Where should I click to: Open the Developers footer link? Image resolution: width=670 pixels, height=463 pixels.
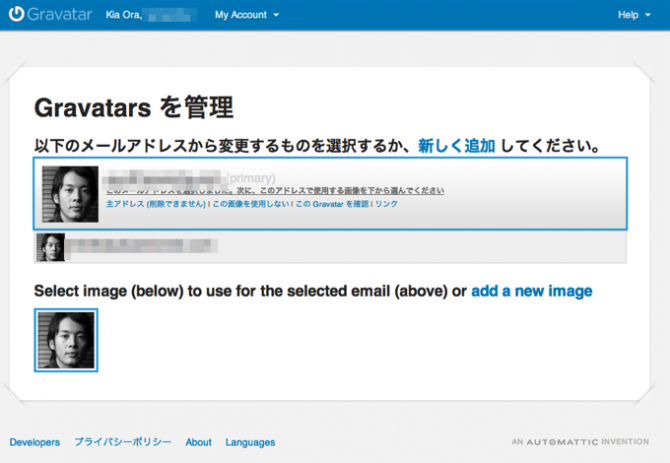click(x=35, y=442)
